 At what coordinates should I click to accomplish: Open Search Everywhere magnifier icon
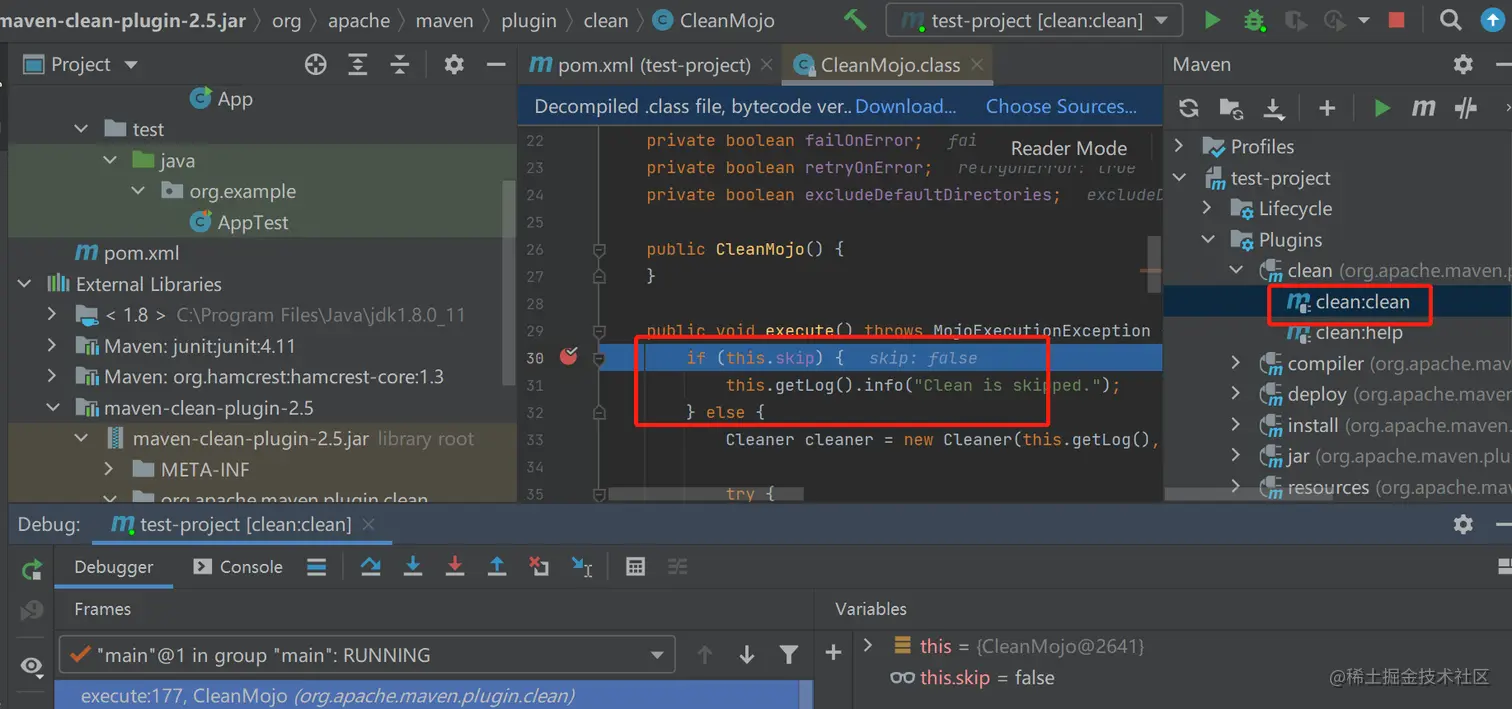tap(1450, 20)
